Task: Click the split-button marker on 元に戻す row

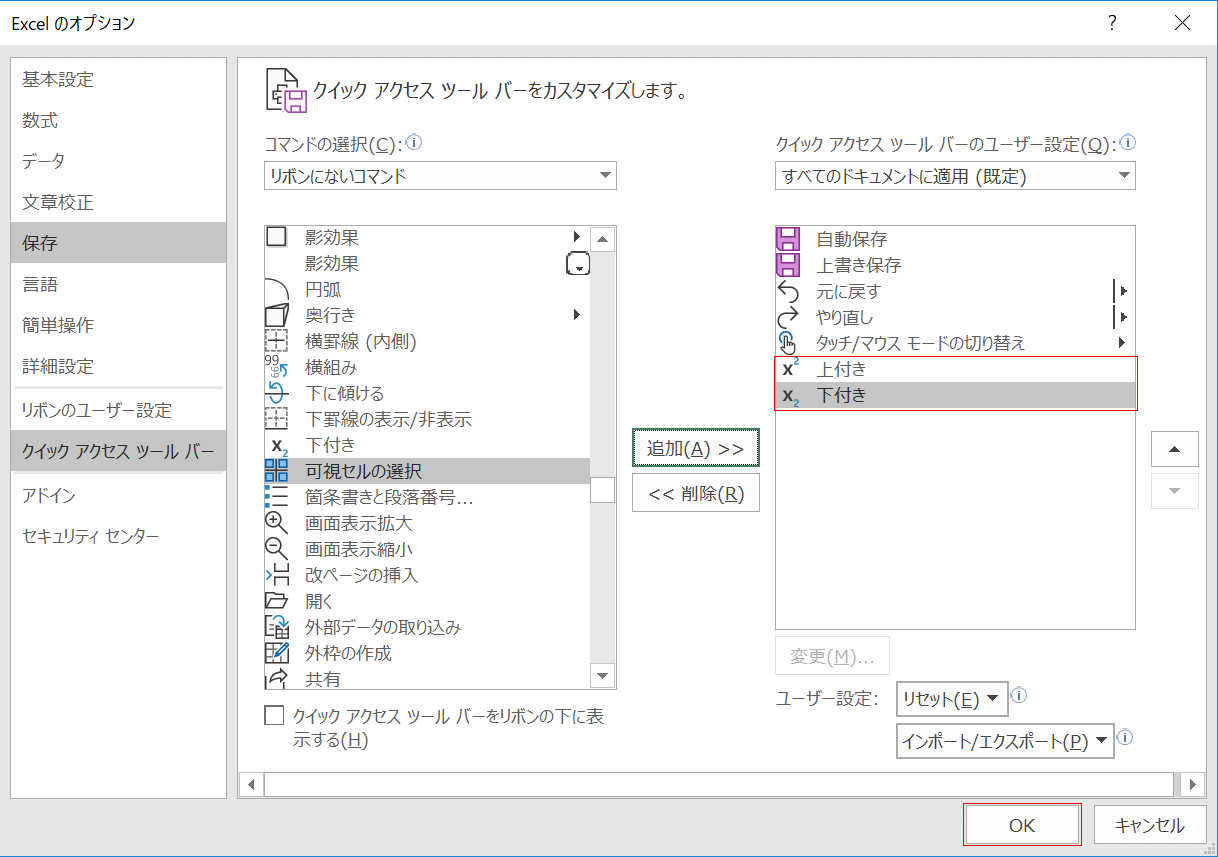Action: click(1119, 291)
